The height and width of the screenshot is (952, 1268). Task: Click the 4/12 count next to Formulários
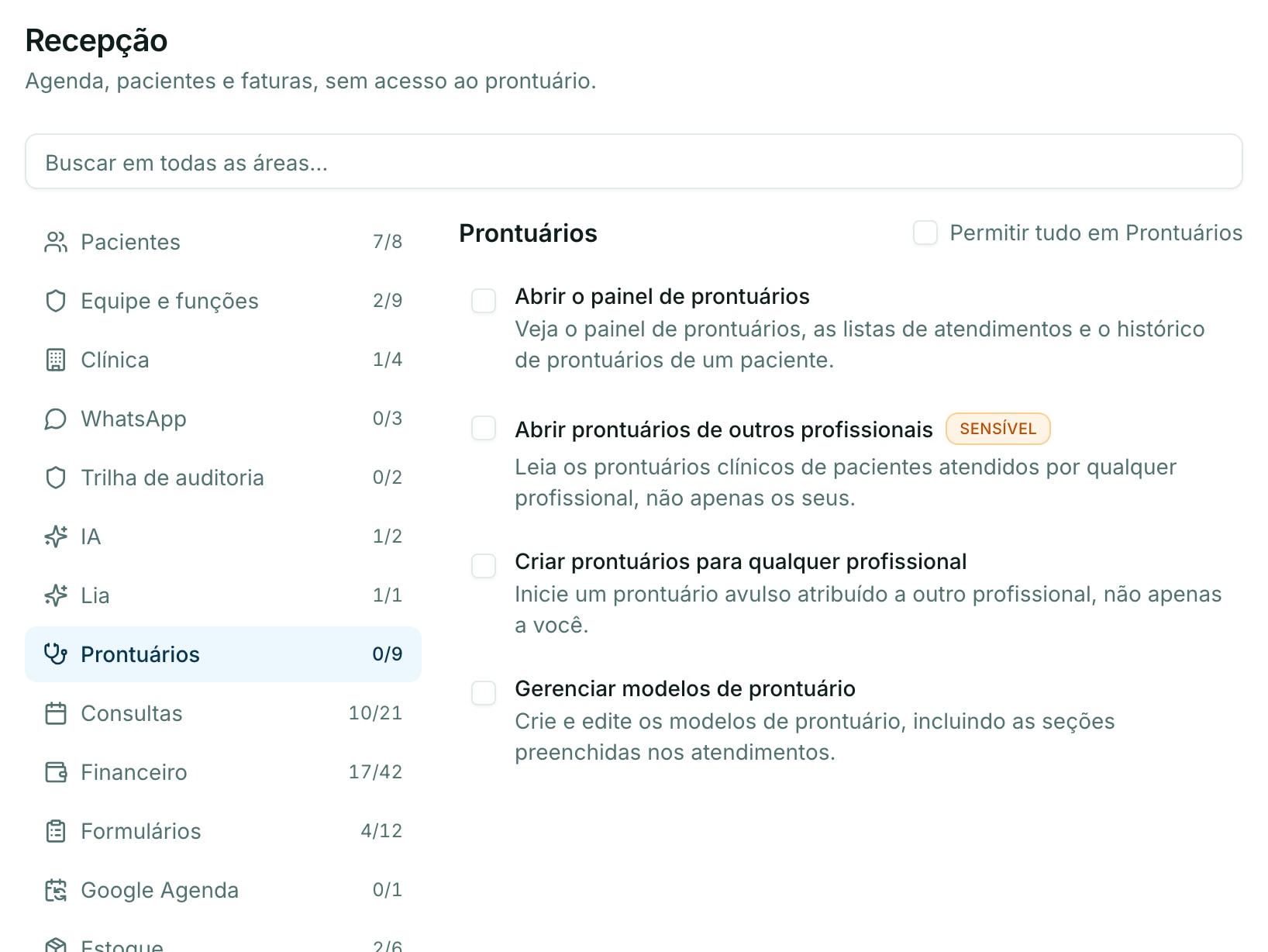(x=381, y=831)
